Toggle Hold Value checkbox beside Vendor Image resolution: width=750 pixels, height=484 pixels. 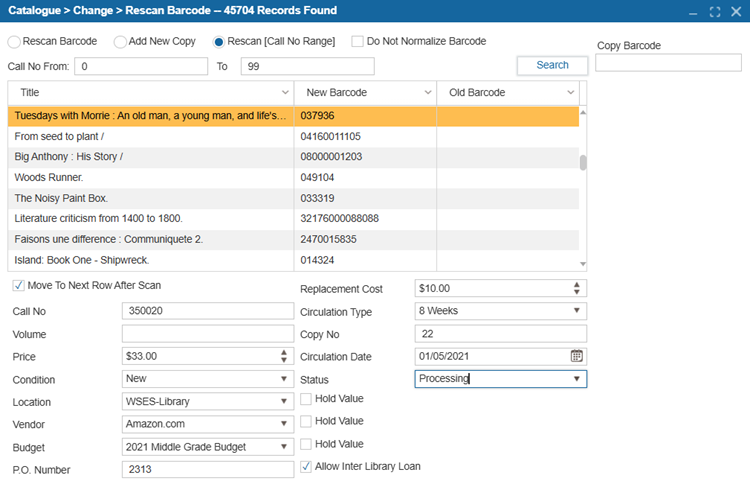tap(306, 421)
